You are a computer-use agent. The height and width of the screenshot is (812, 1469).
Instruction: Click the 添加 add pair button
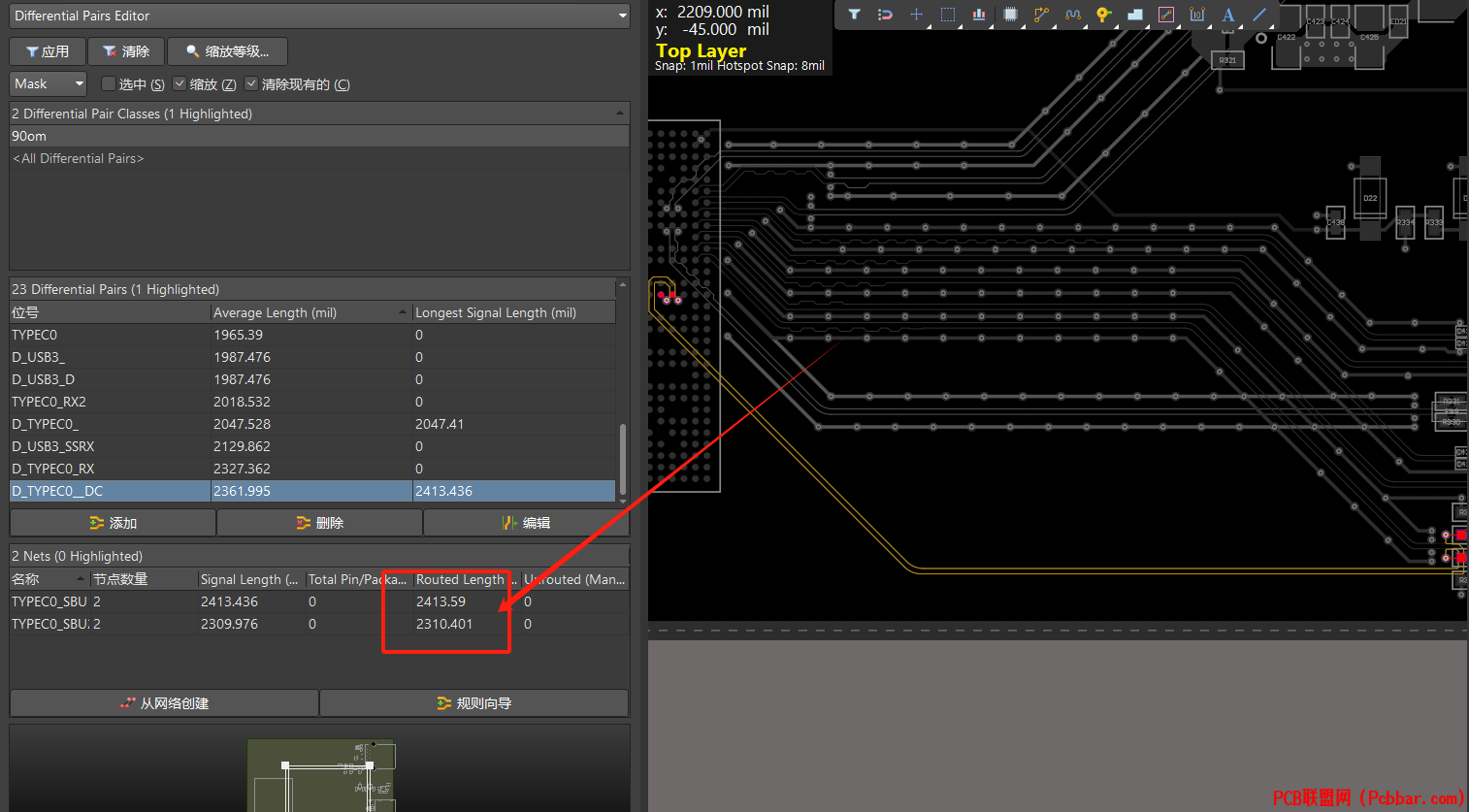pyautogui.click(x=113, y=523)
